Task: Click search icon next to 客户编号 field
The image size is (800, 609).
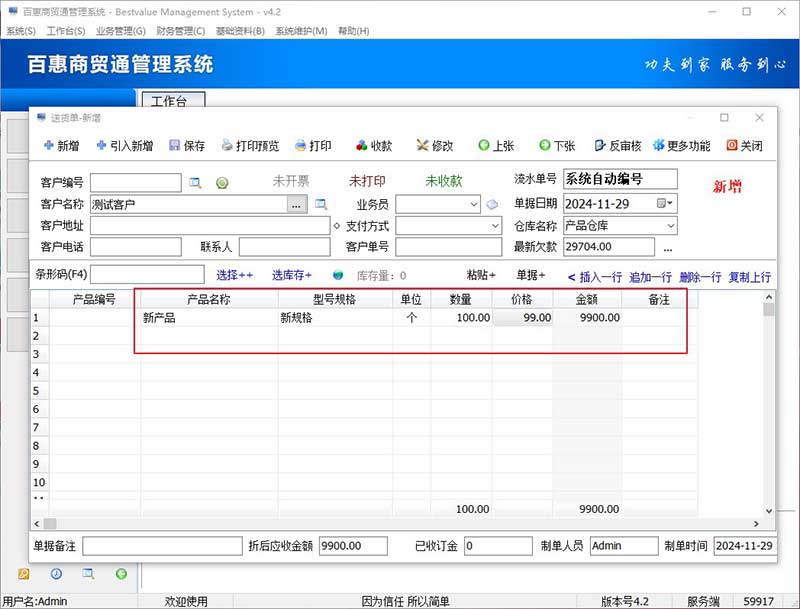Action: [195, 183]
